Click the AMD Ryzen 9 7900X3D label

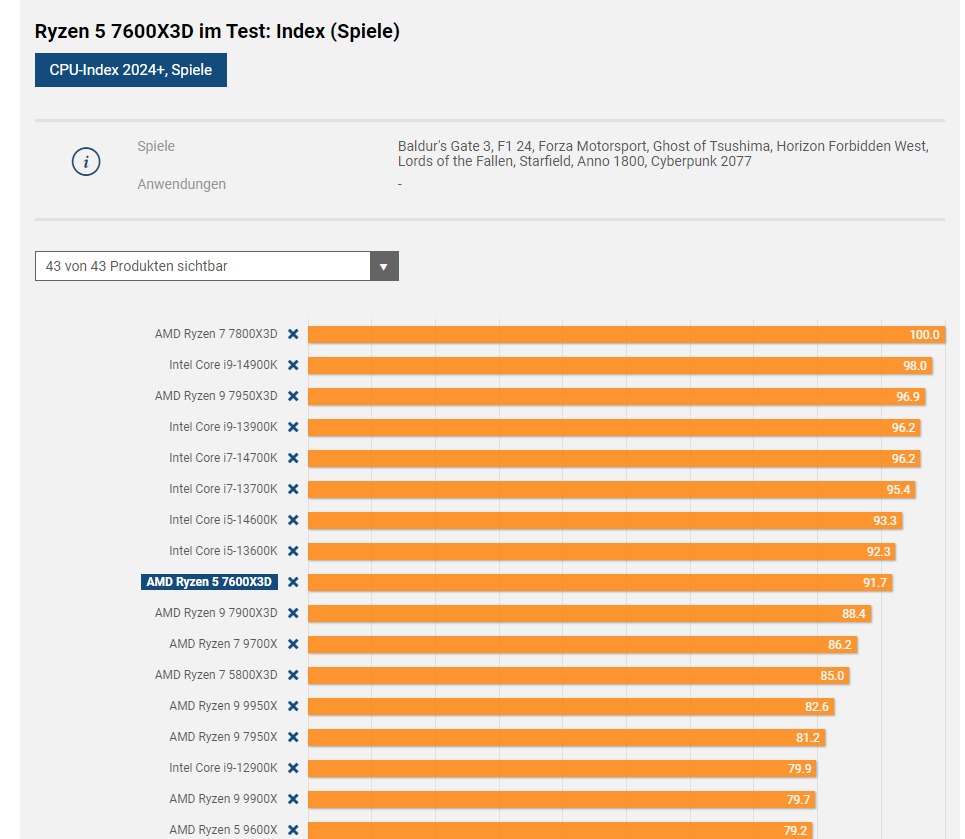point(216,612)
